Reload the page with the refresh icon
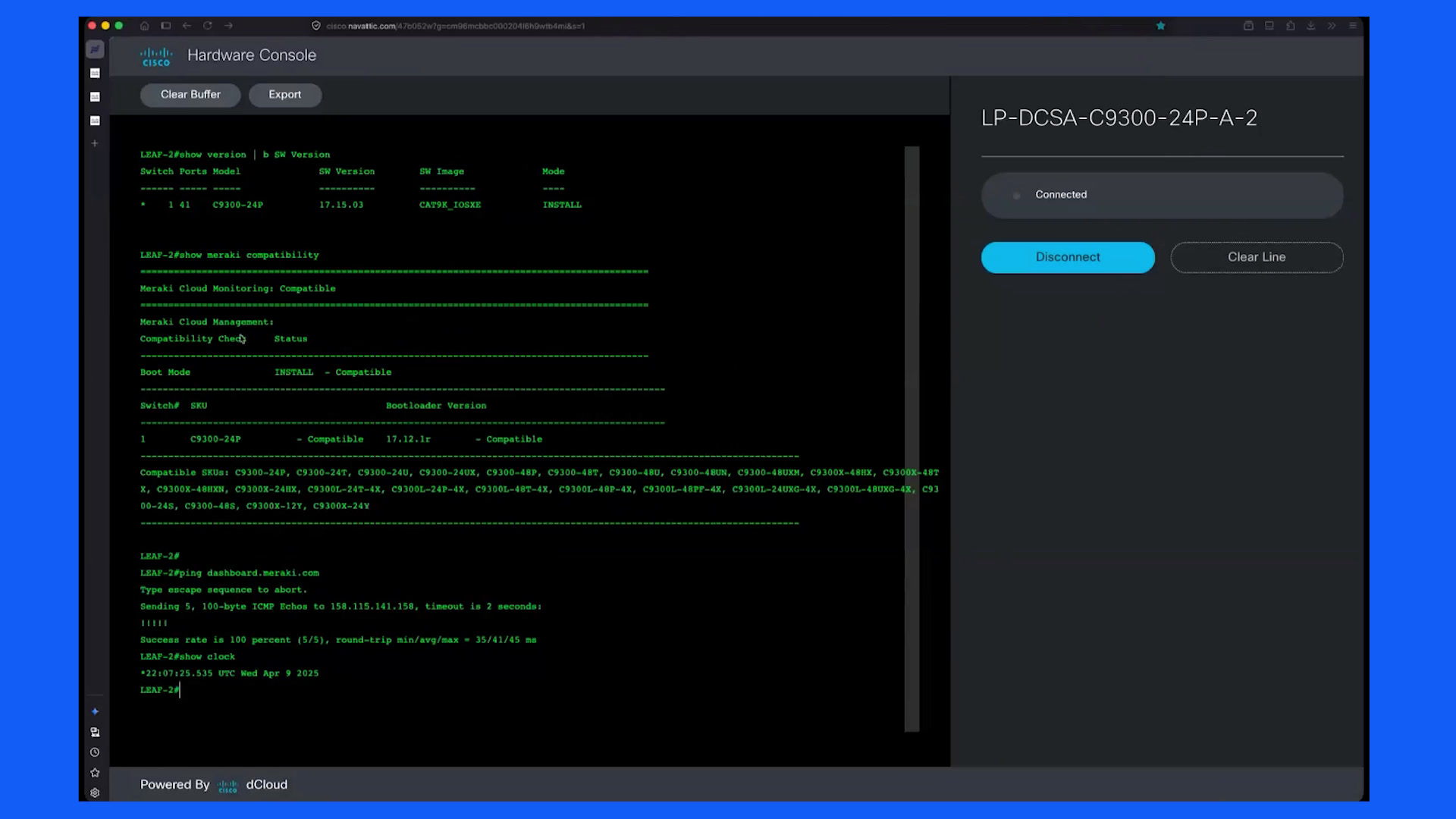The image size is (1456, 819). [x=208, y=26]
